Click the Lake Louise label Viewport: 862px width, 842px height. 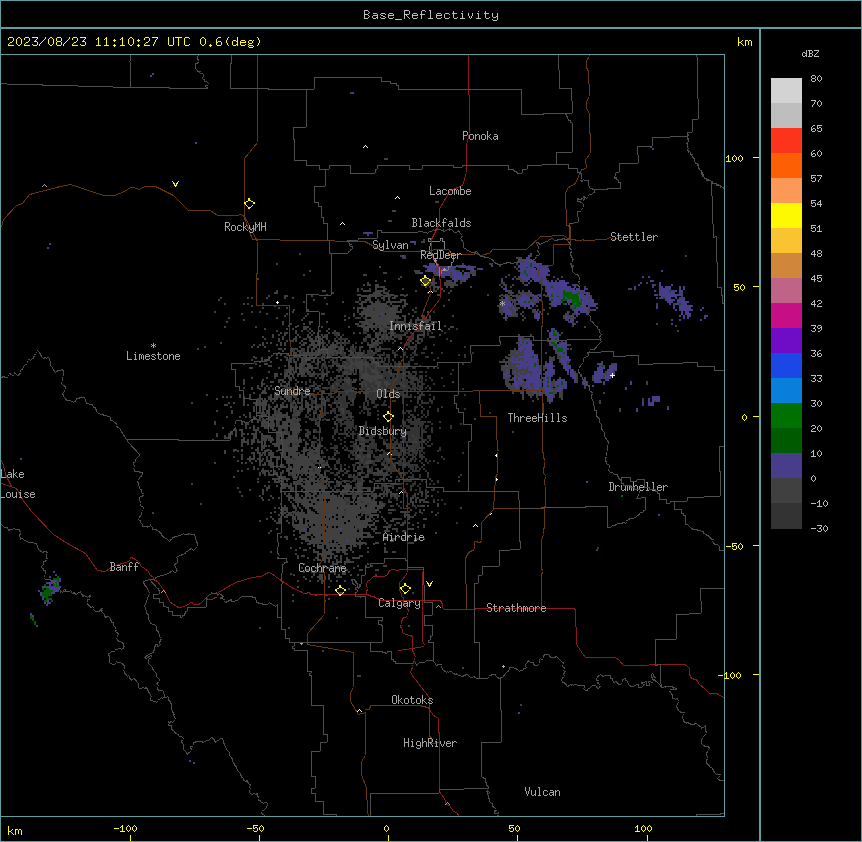click(x=18, y=484)
